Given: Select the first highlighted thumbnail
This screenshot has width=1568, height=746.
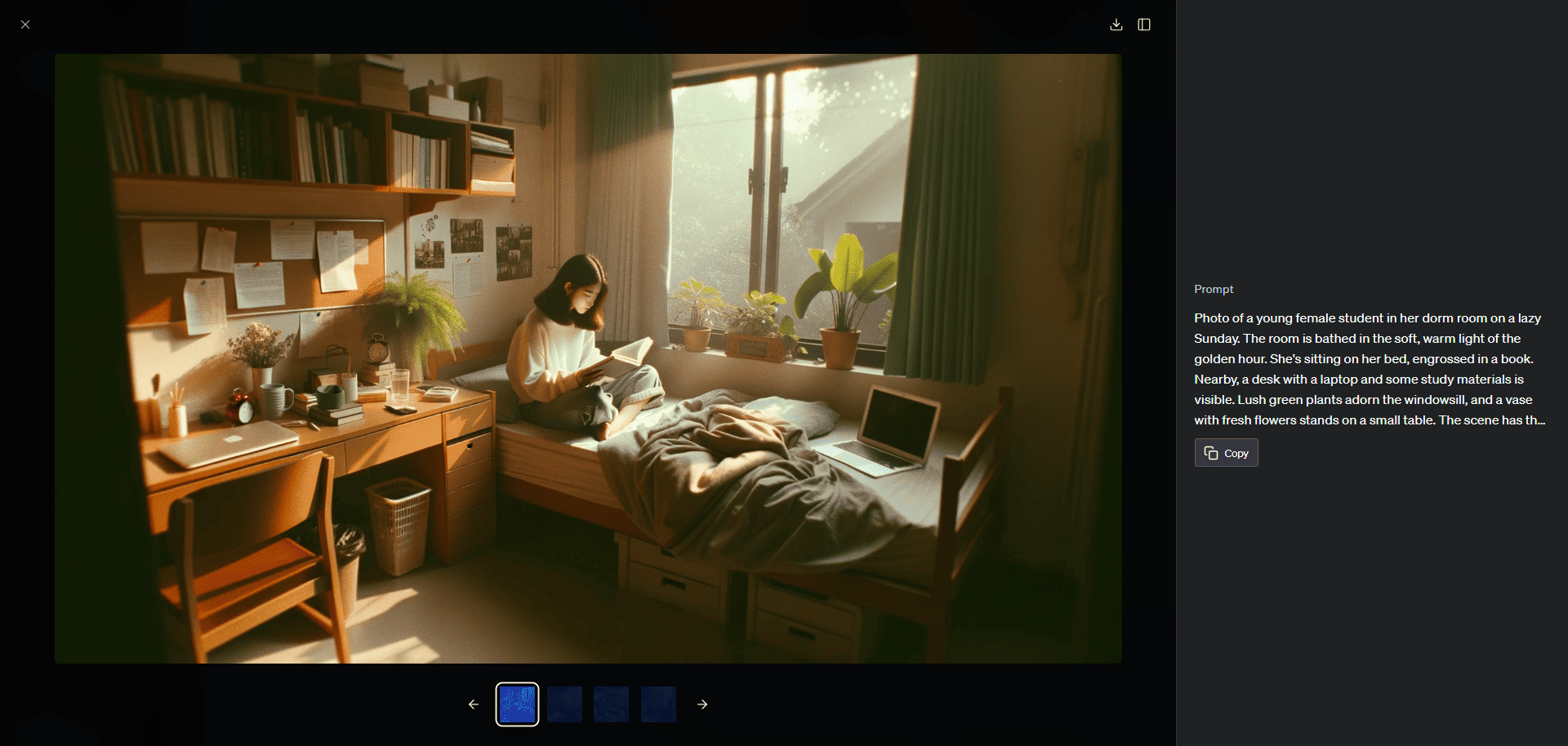Looking at the screenshot, I should point(517,704).
